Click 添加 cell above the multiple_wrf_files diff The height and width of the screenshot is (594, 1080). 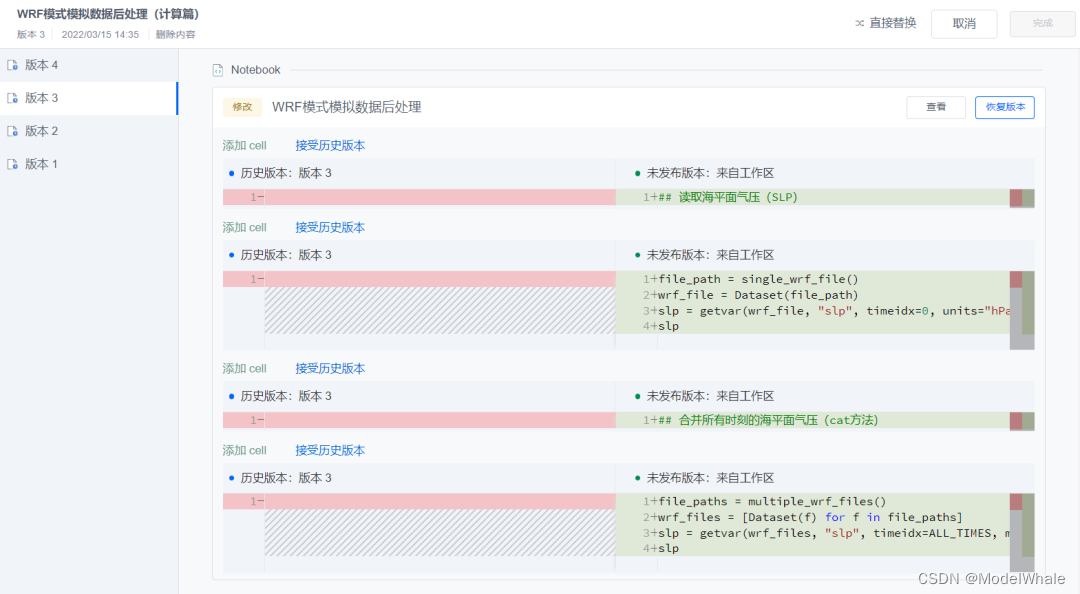pos(245,451)
